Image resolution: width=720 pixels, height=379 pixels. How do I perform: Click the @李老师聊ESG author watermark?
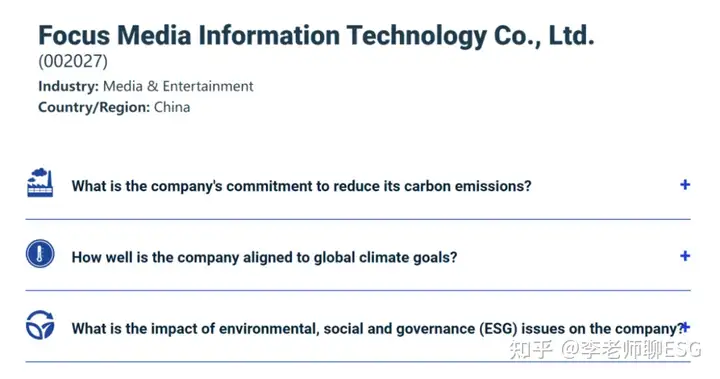pyautogui.click(x=631, y=350)
